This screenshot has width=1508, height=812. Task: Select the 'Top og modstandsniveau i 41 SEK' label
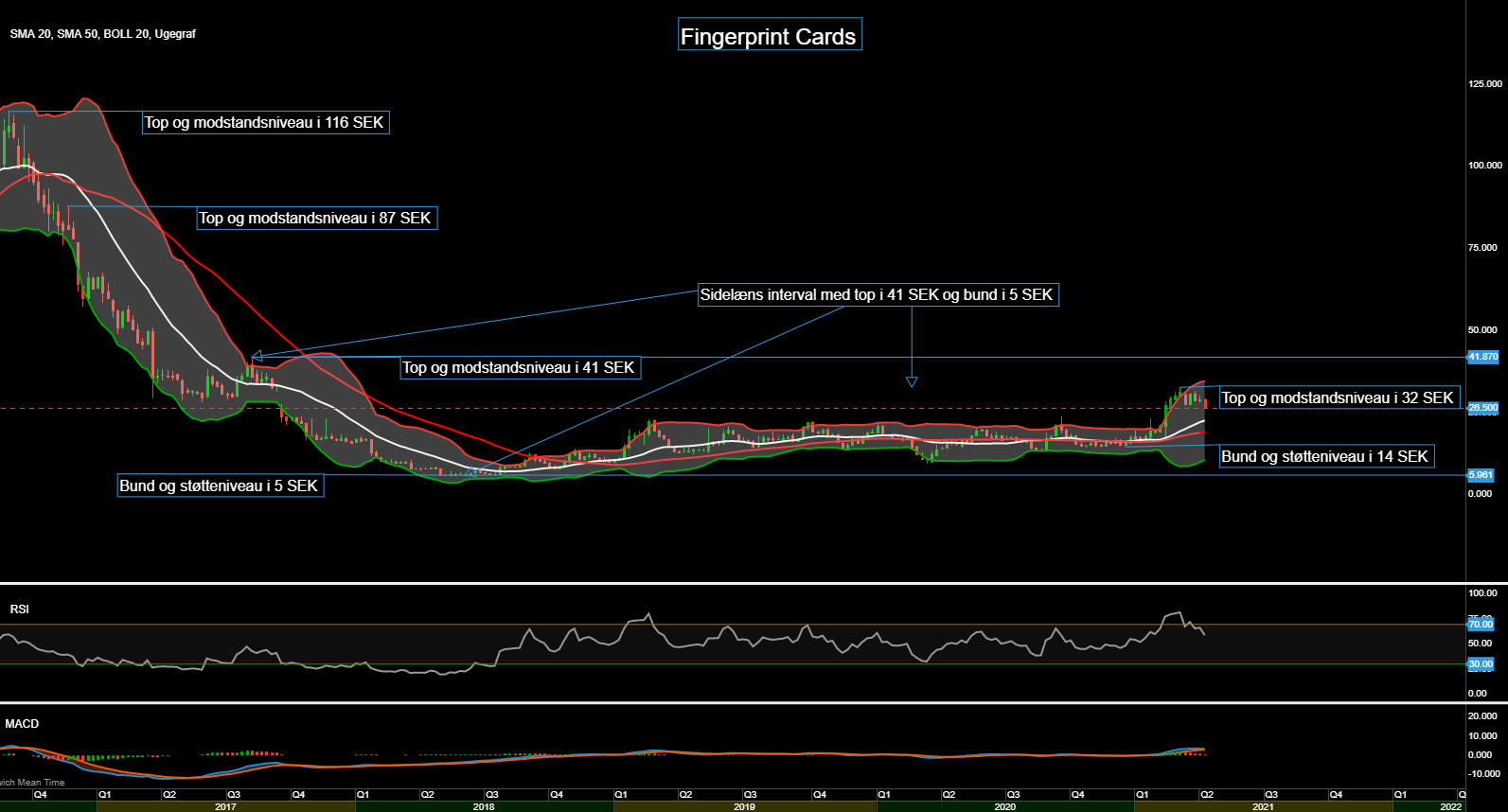tap(520, 367)
